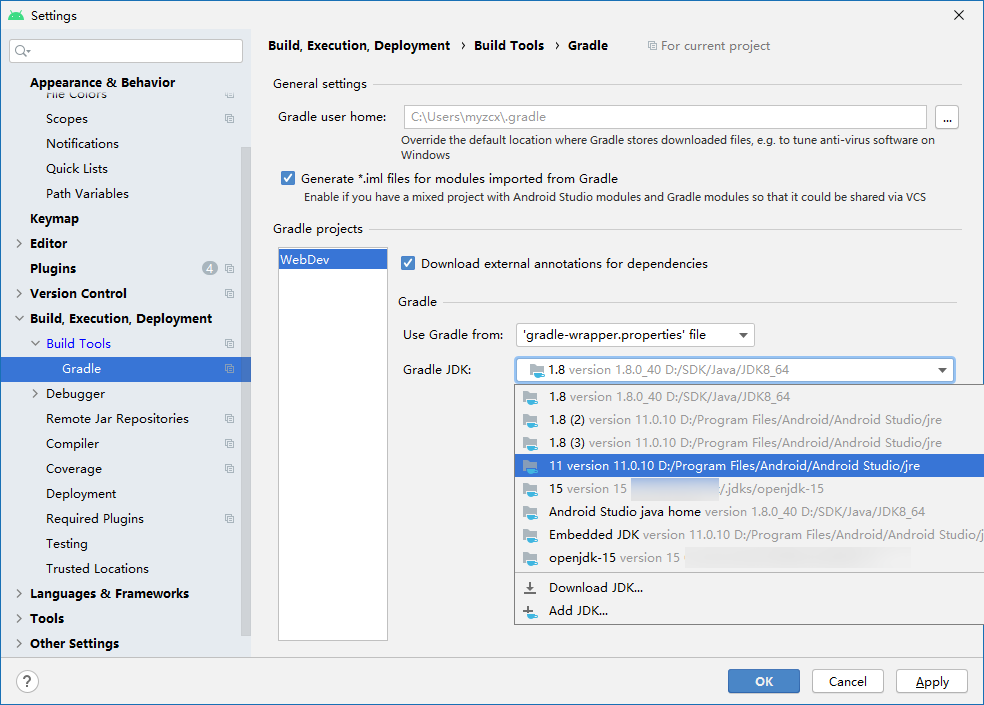Collapse the Build Tools node
Image resolution: width=984 pixels, height=705 pixels.
pyautogui.click(x=35, y=343)
